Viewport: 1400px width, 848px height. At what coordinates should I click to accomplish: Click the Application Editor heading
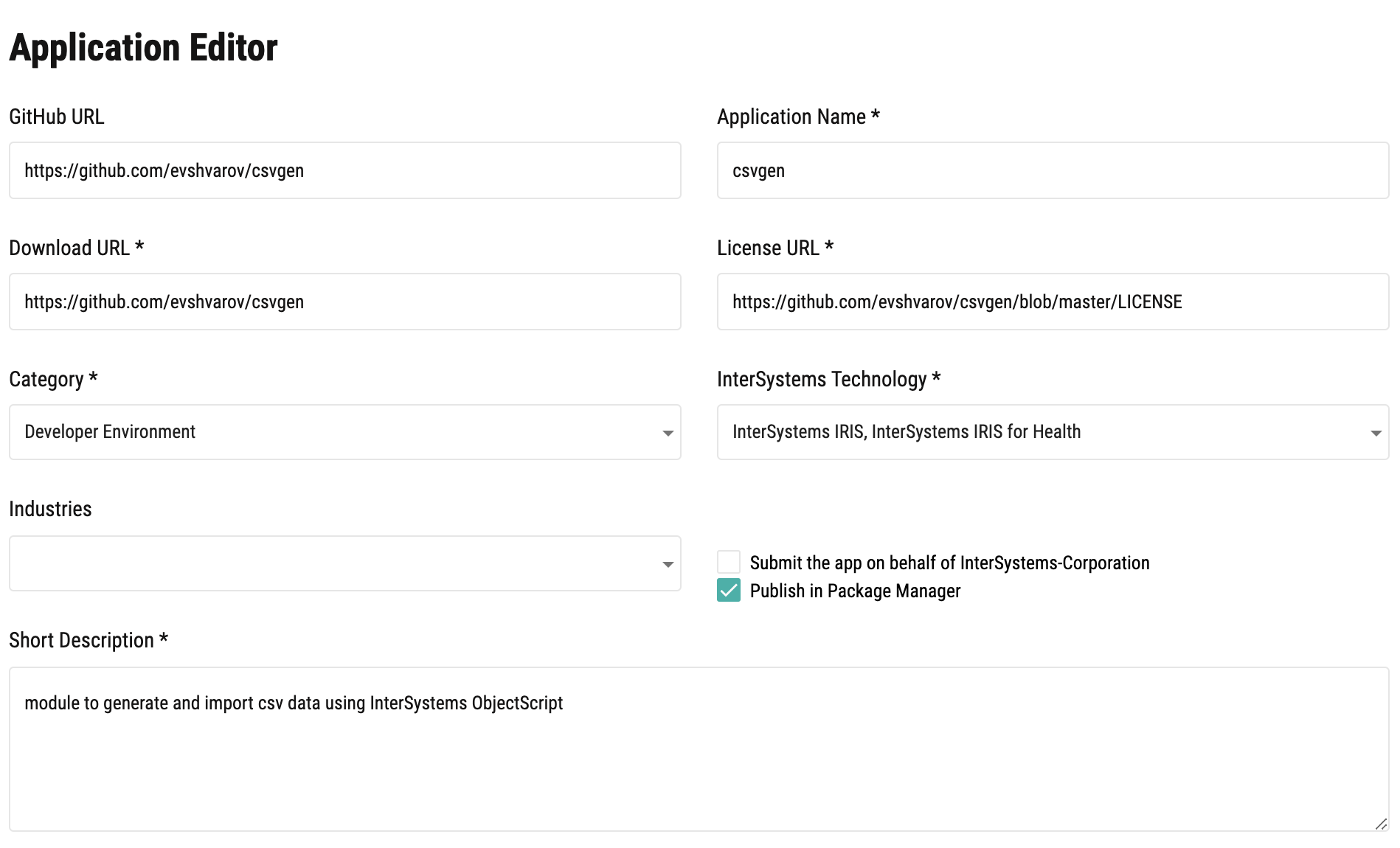click(x=143, y=48)
